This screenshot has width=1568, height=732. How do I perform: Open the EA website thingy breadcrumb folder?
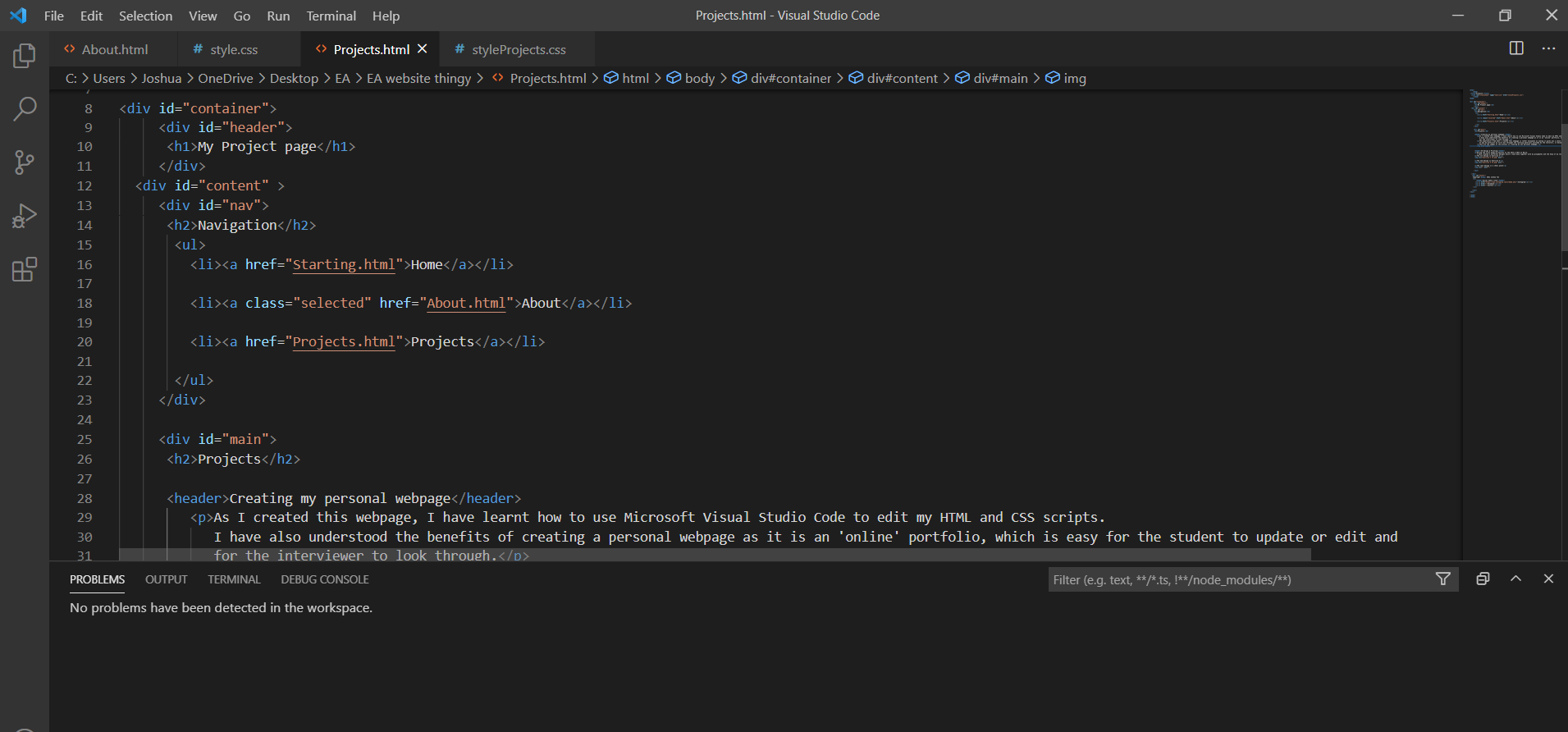pyautogui.click(x=418, y=78)
